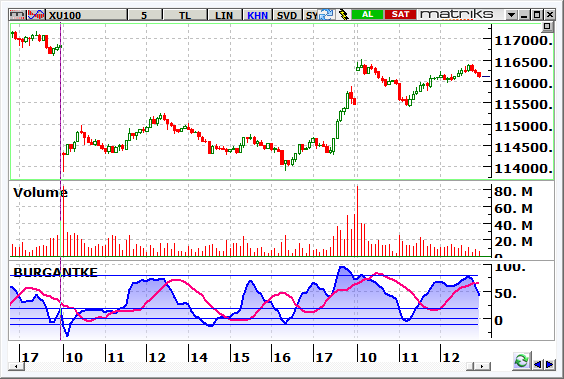Toggle LIN linear scale
This screenshot has width=564, height=379.
click(x=224, y=15)
